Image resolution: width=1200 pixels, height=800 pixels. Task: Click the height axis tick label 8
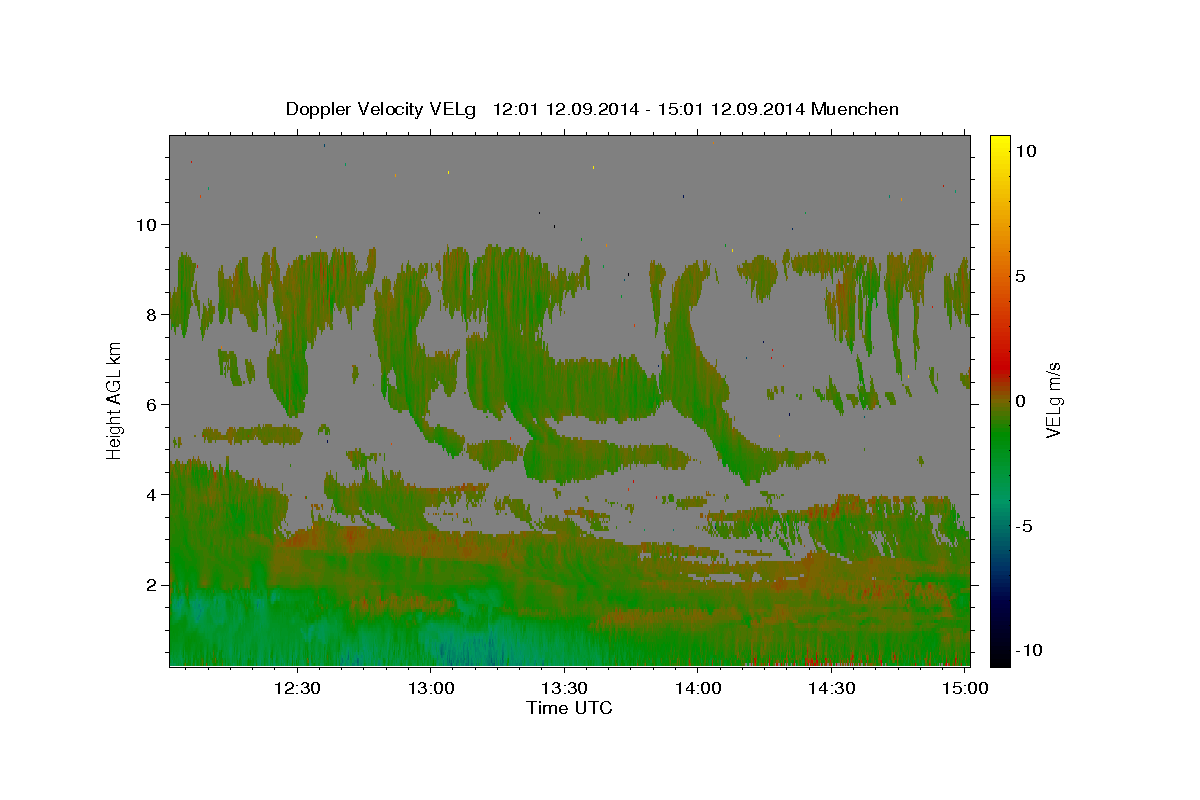click(x=151, y=314)
